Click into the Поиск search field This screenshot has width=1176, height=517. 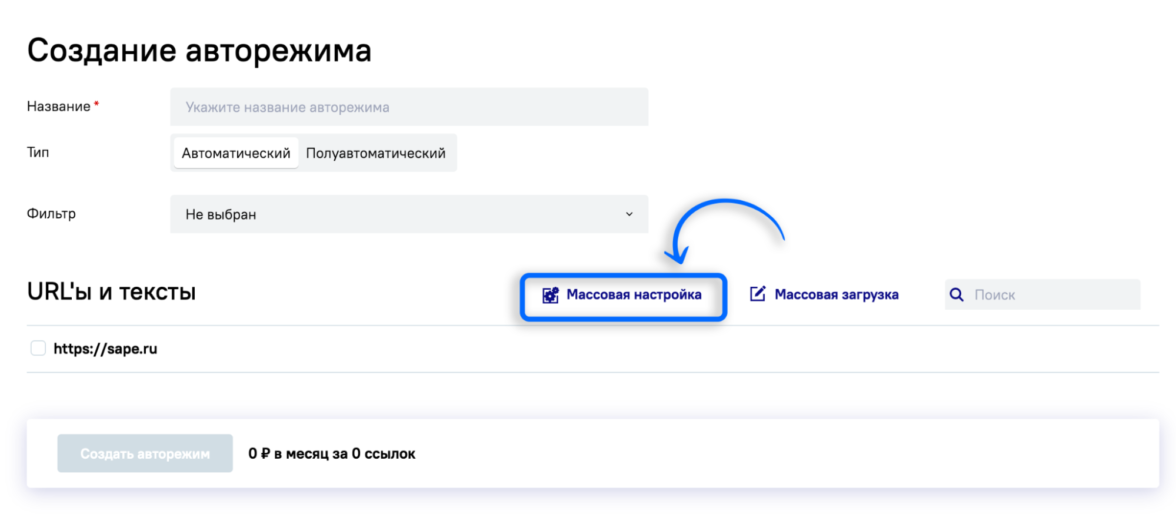(1052, 295)
